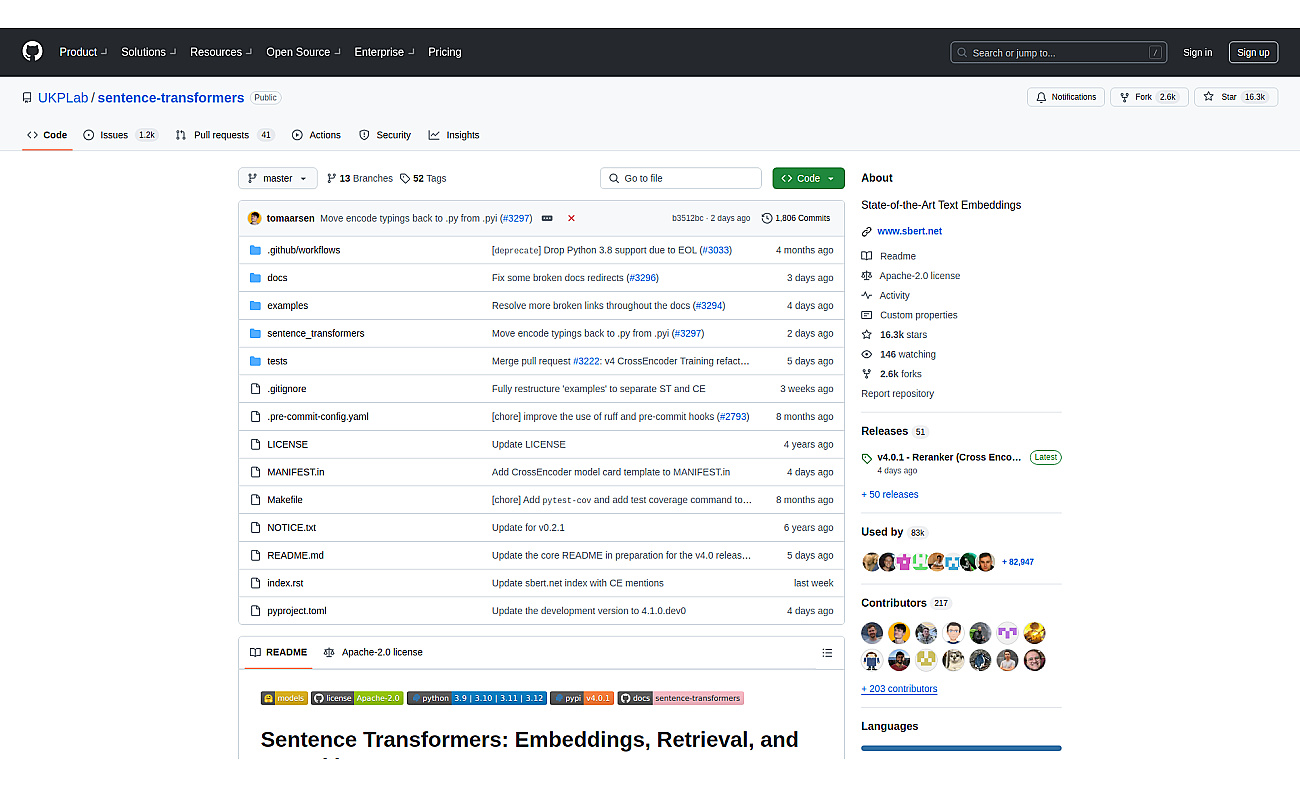Click the LICENSE file icon

[x=256, y=444]
